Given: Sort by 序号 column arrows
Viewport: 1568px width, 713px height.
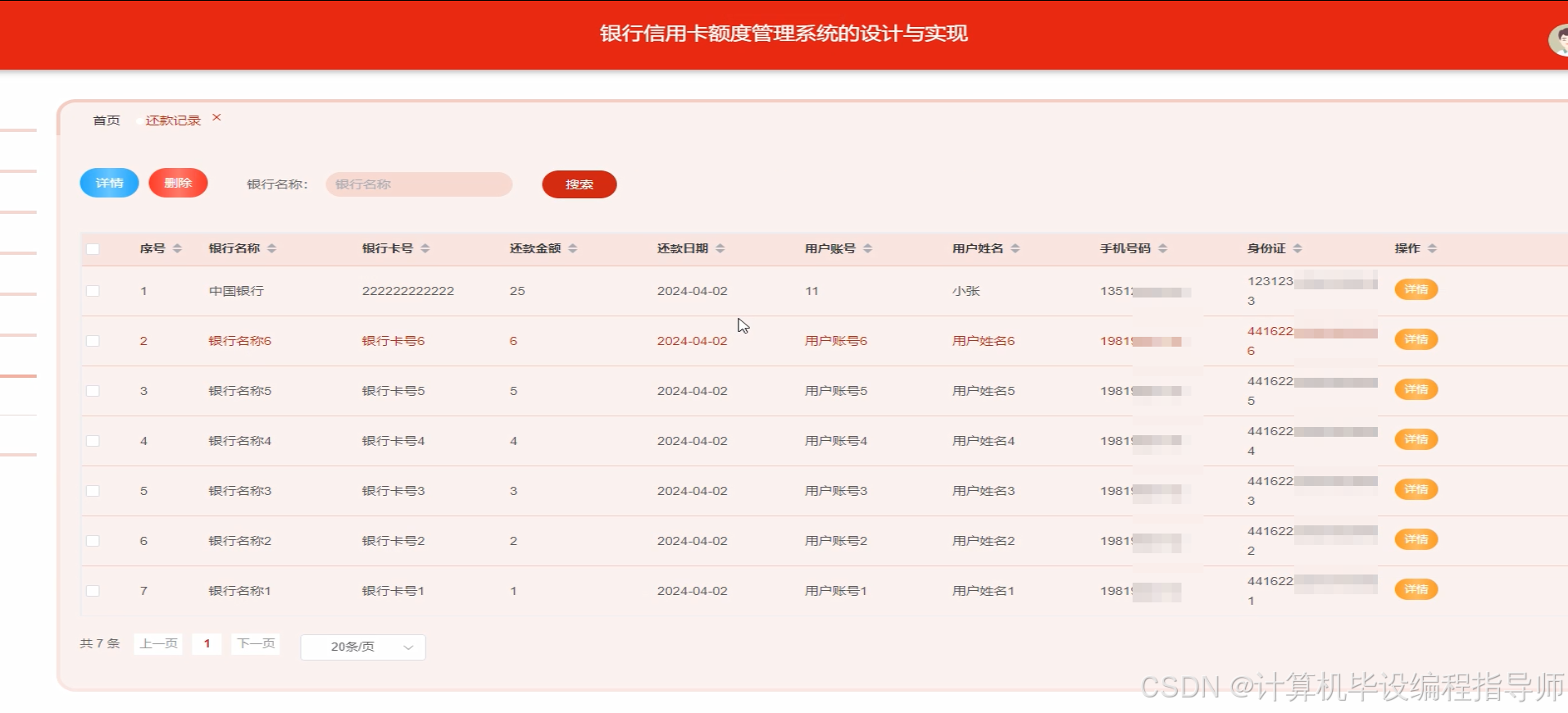Looking at the screenshot, I should coord(177,248).
